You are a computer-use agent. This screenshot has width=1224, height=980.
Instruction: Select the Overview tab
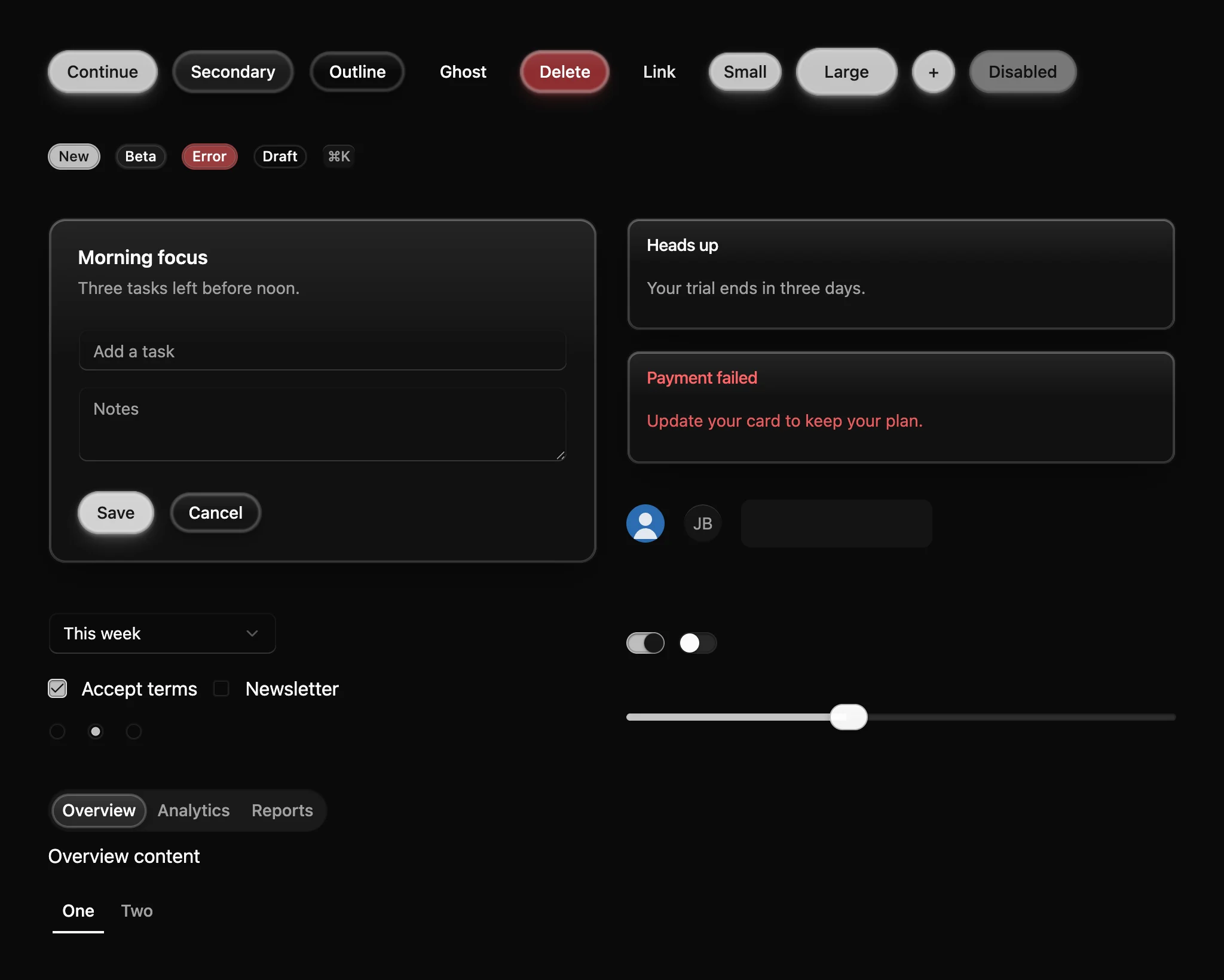(99, 810)
